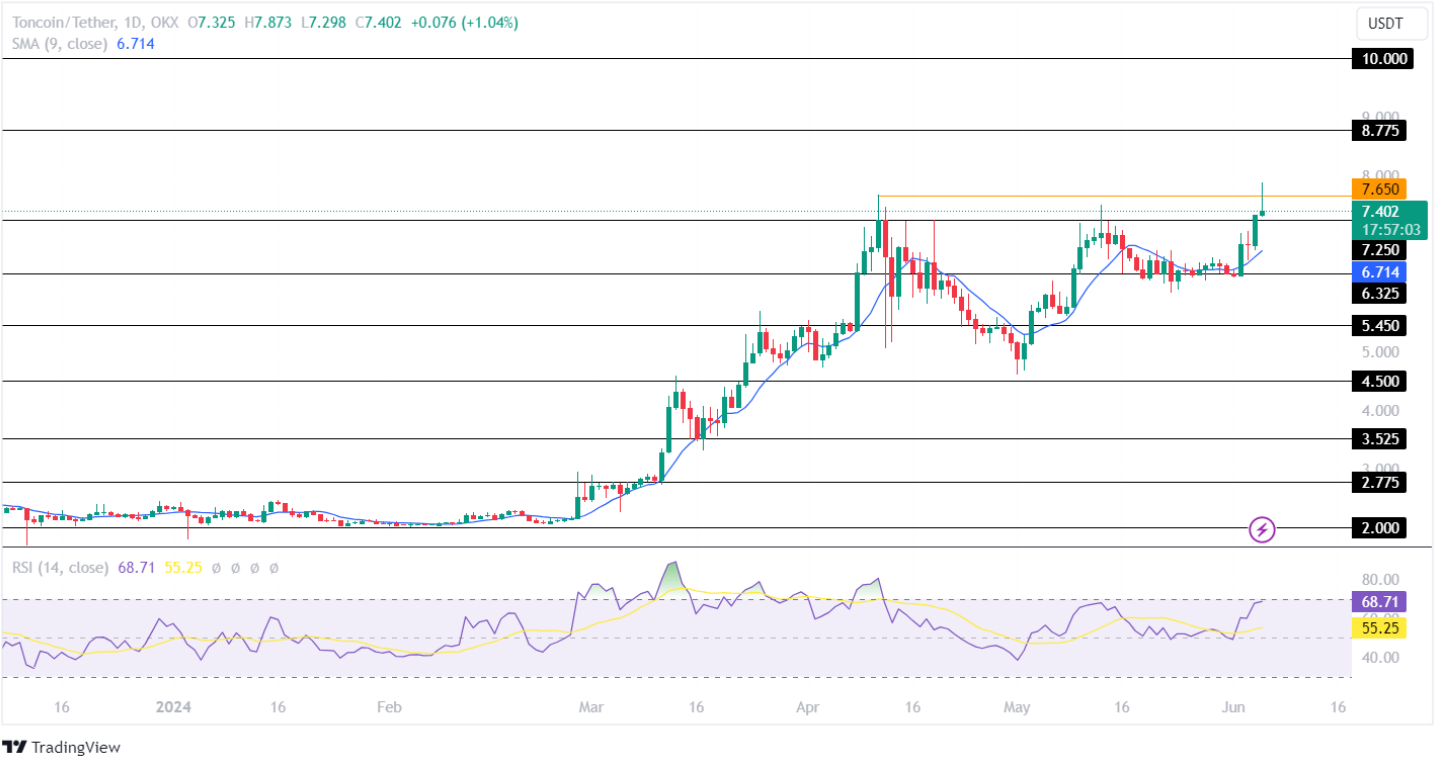The height and width of the screenshot is (757, 1435).
Task: Click the TradingView logo
Action: (62, 747)
